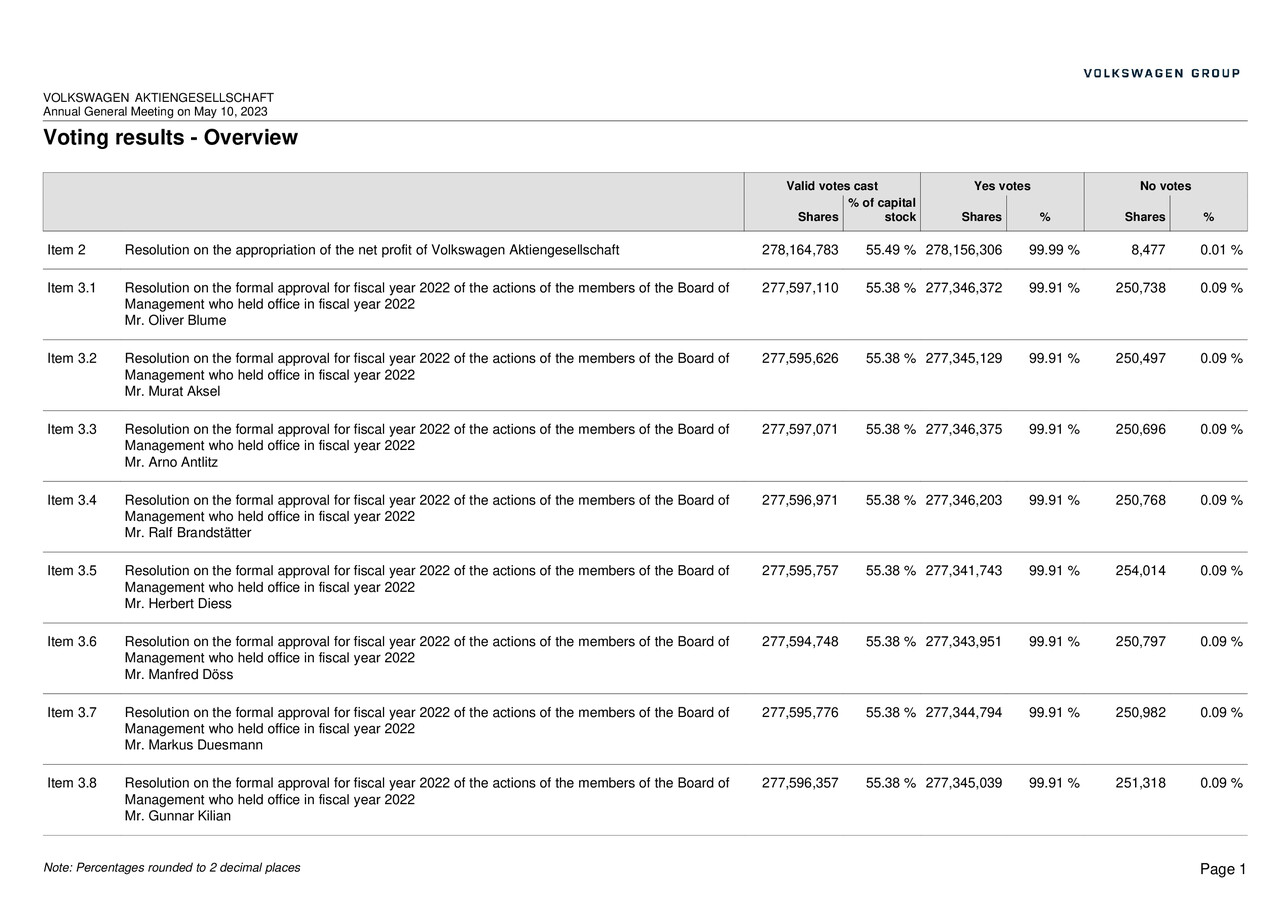Click 99.99 % in Item 2 row
This screenshot has width=1280, height=905.
click(x=1054, y=250)
